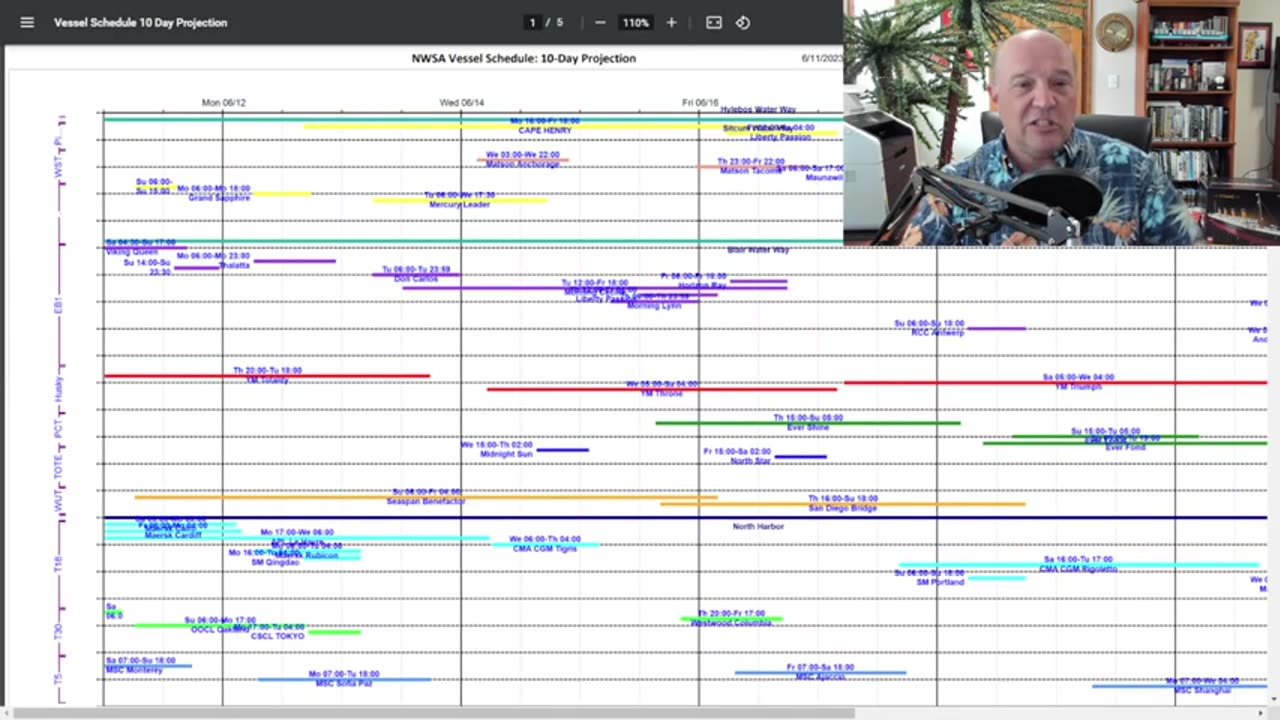Click the Don Carlos vessel label
Screen dimensions: 1280x720
416,279
